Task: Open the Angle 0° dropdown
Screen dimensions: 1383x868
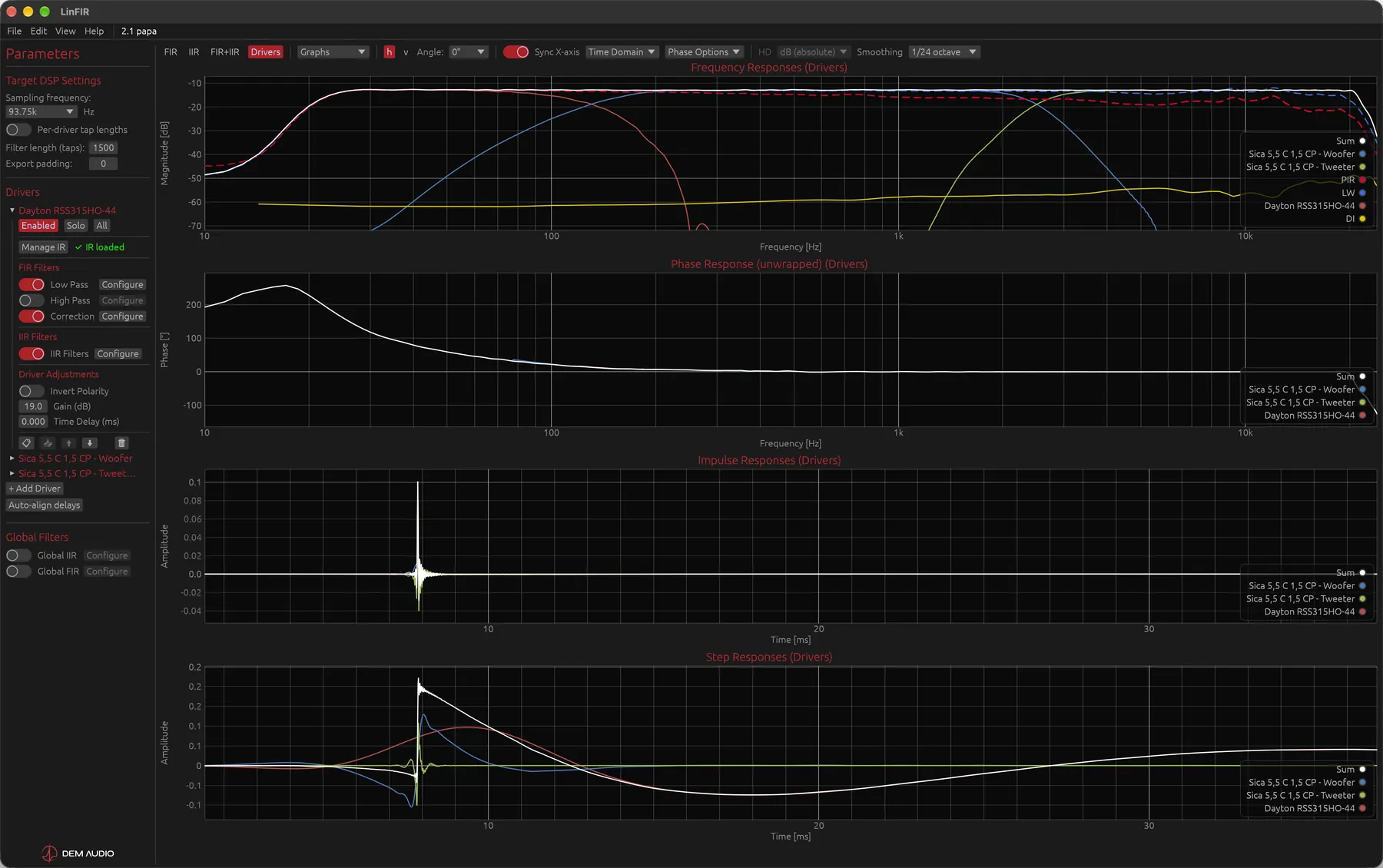Action: (469, 52)
